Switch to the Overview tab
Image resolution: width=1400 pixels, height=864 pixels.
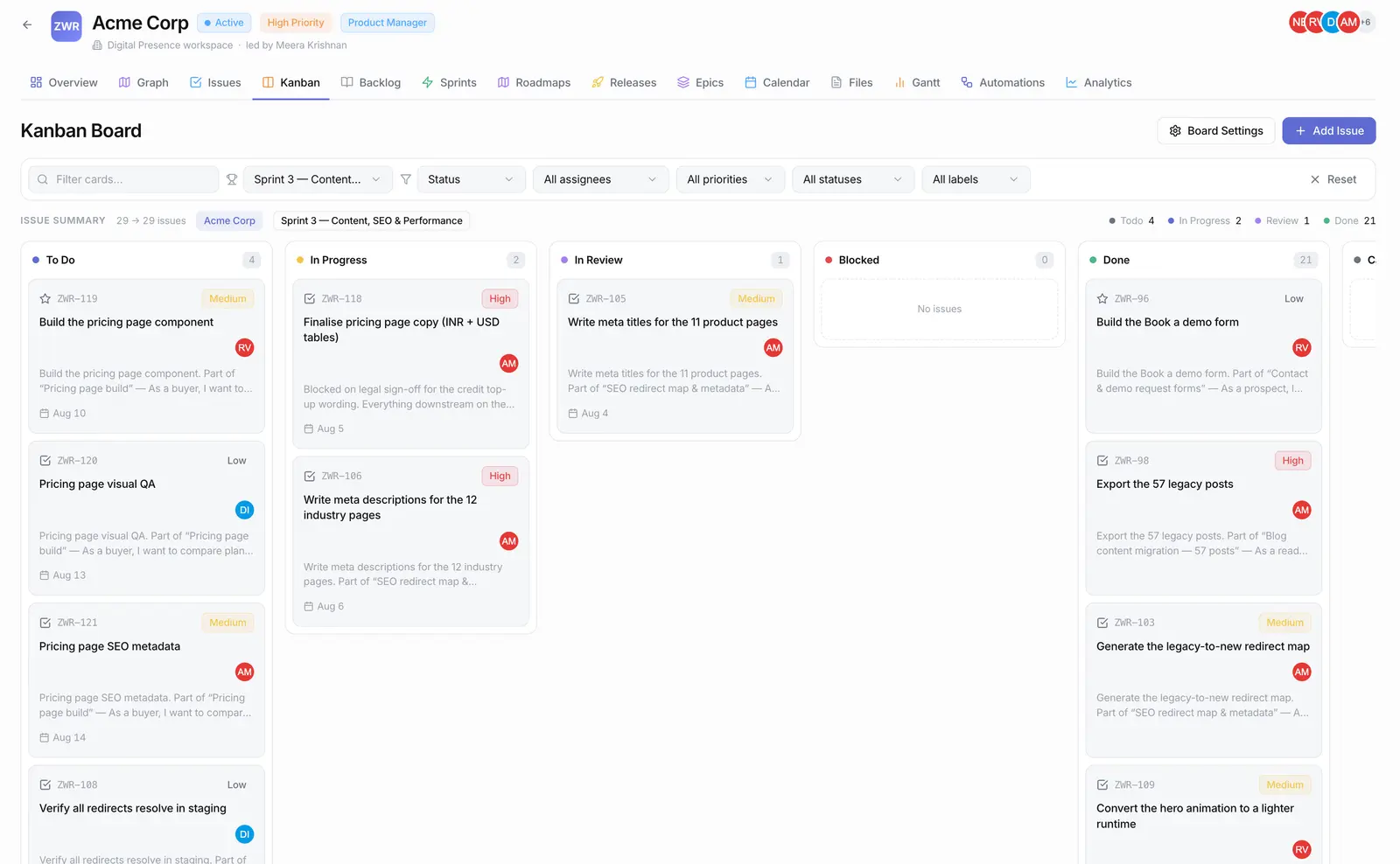(64, 82)
